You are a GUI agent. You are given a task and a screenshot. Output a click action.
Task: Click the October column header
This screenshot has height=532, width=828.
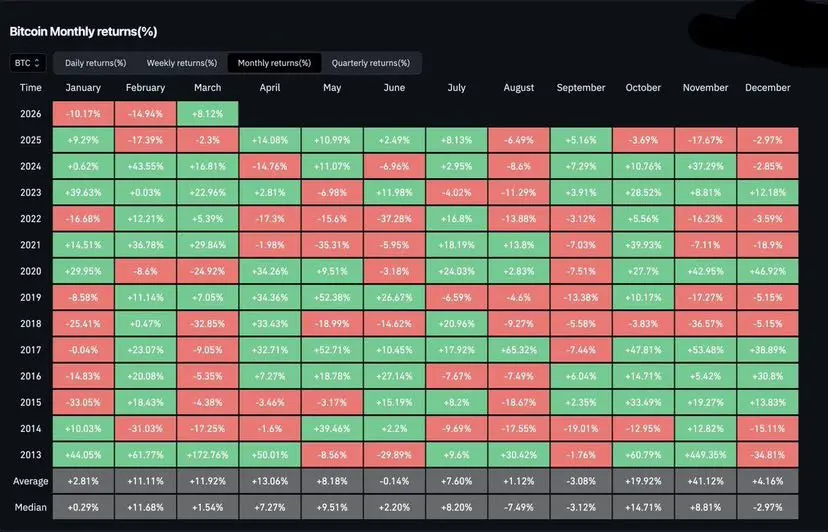click(643, 88)
